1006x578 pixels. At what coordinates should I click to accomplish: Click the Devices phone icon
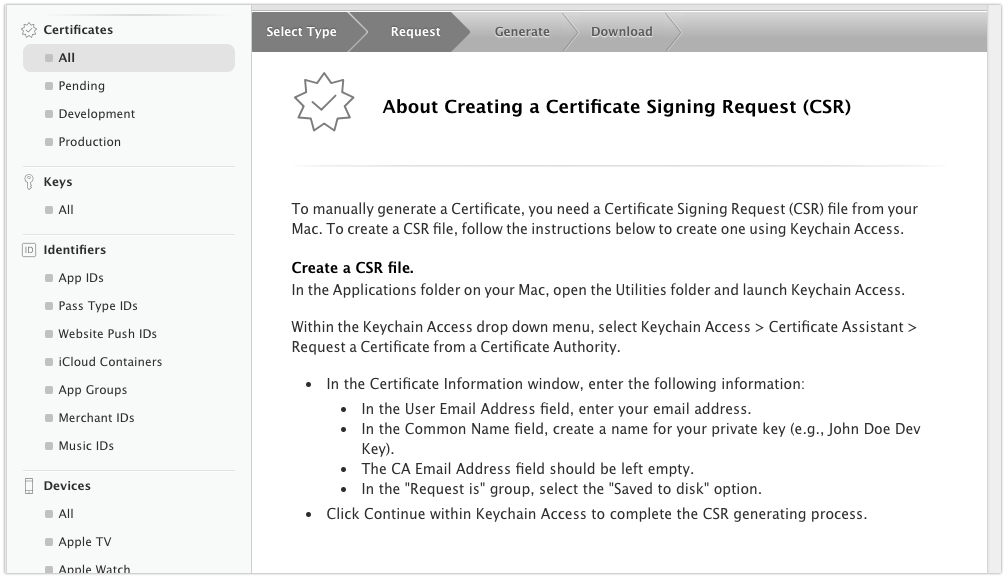(x=29, y=486)
